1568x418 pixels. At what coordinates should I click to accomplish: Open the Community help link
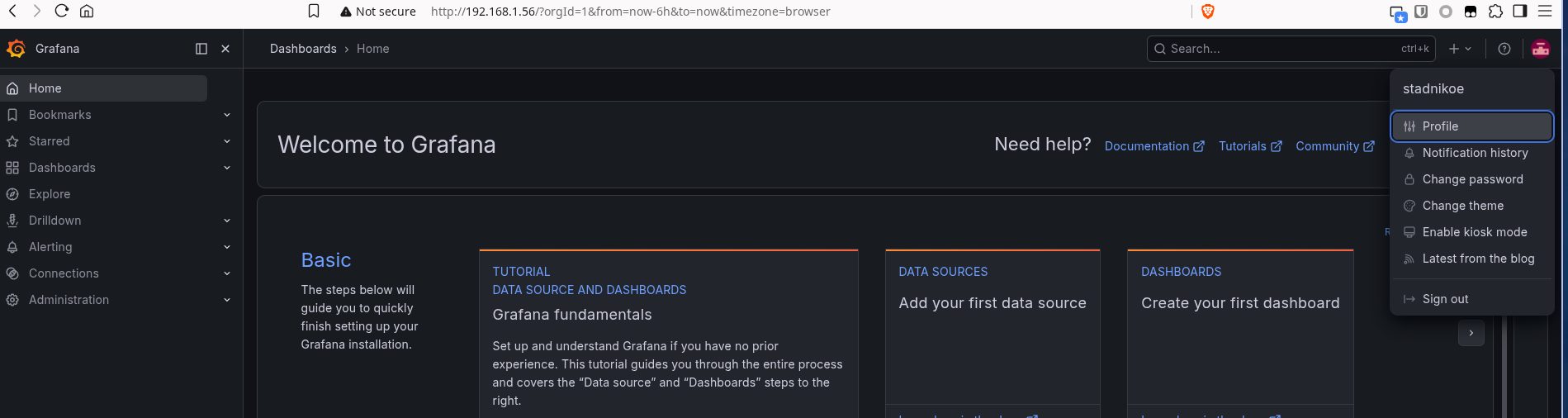click(1335, 146)
